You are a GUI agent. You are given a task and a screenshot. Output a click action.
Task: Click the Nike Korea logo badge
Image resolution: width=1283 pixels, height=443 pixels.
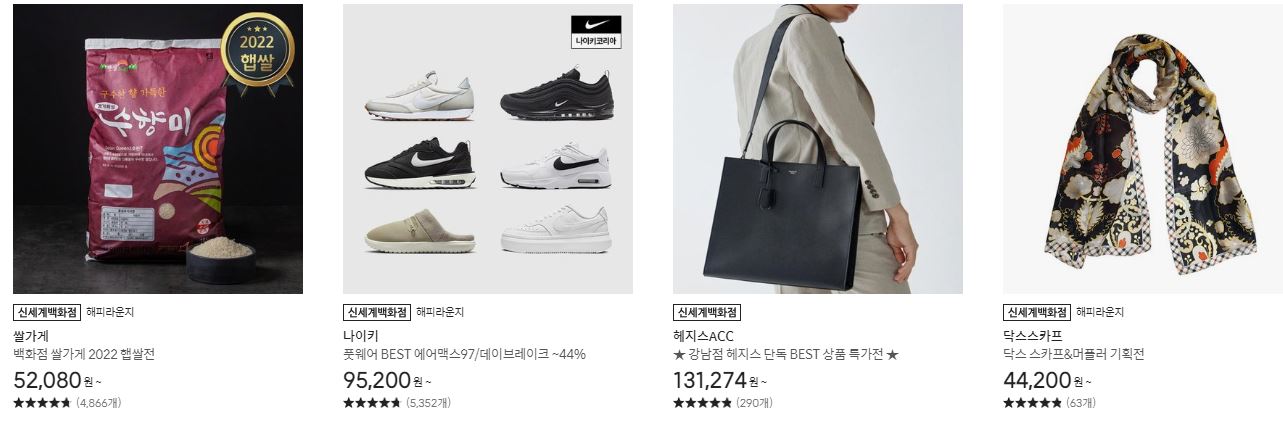(596, 32)
